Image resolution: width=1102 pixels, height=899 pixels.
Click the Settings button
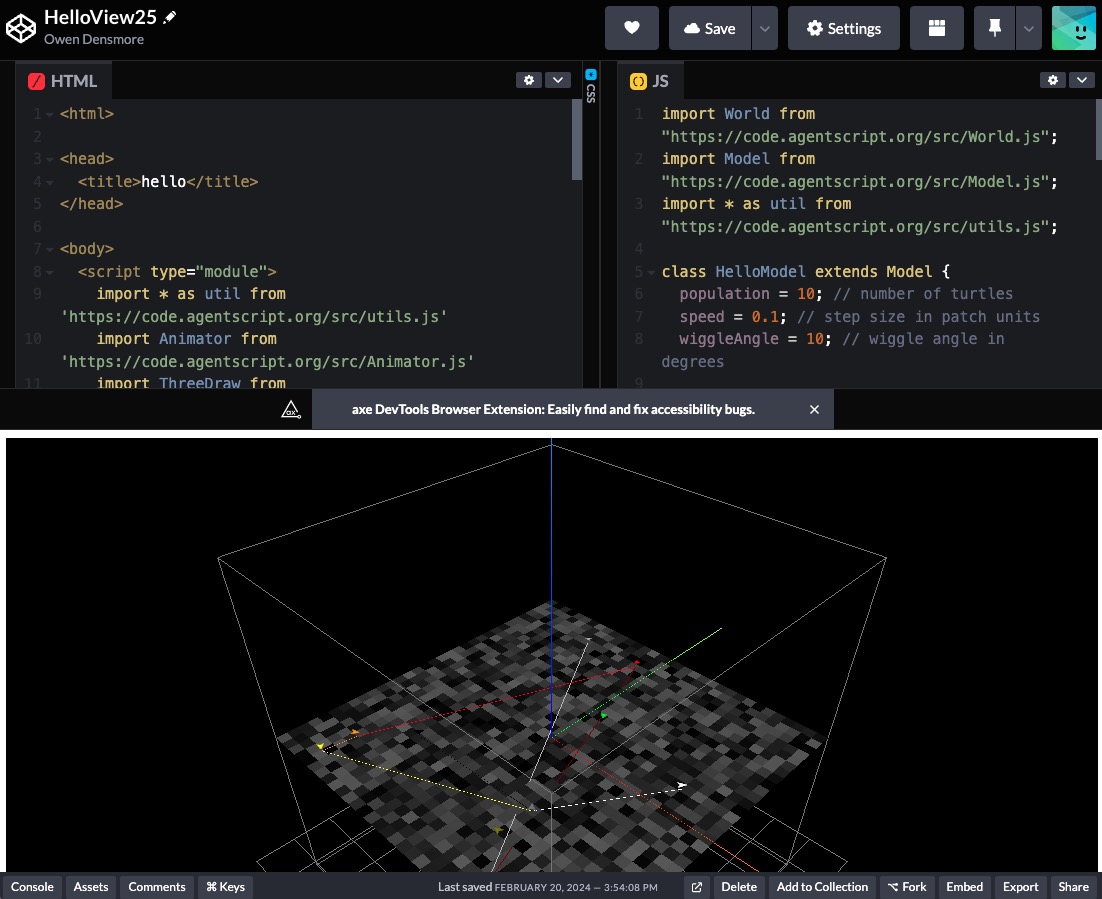[843, 28]
